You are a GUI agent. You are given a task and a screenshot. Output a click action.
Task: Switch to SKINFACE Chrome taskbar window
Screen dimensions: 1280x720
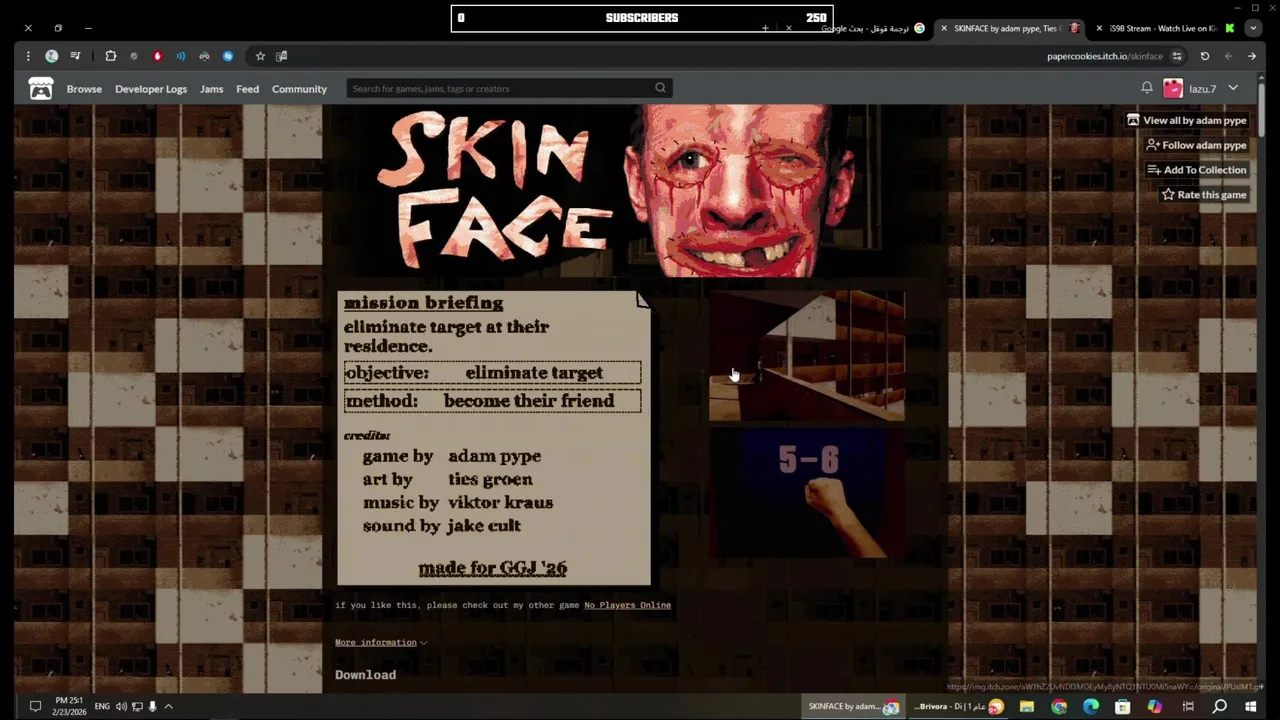(x=854, y=706)
